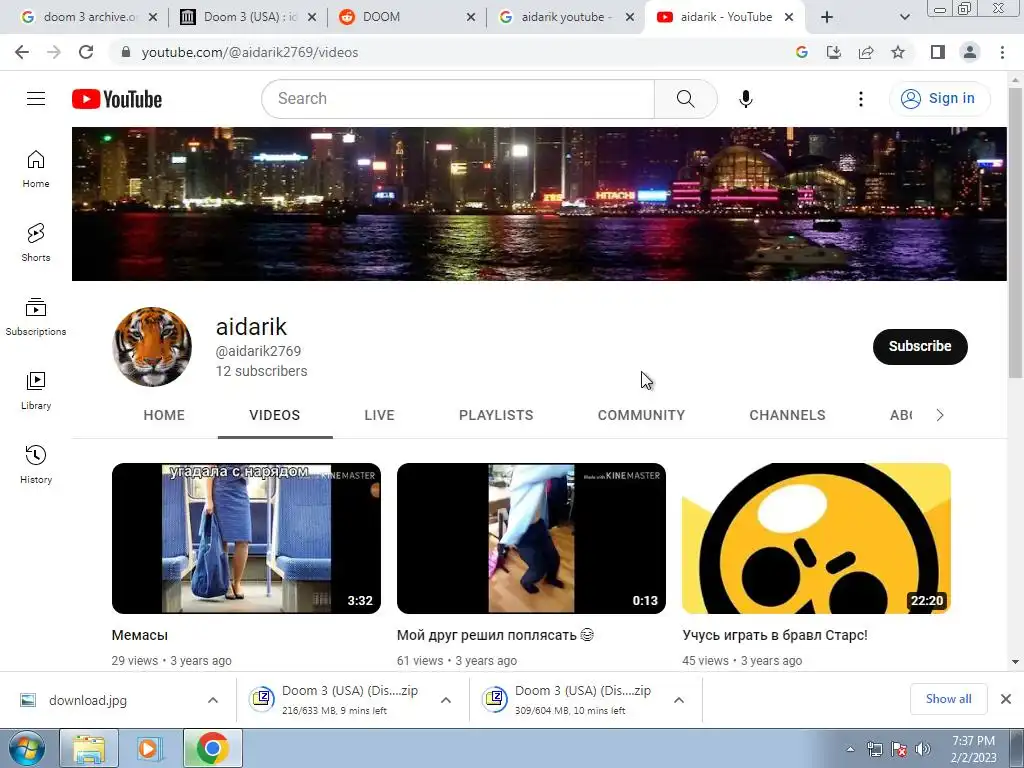Open History in sidebar
The width and height of the screenshot is (1024, 768).
[36, 464]
